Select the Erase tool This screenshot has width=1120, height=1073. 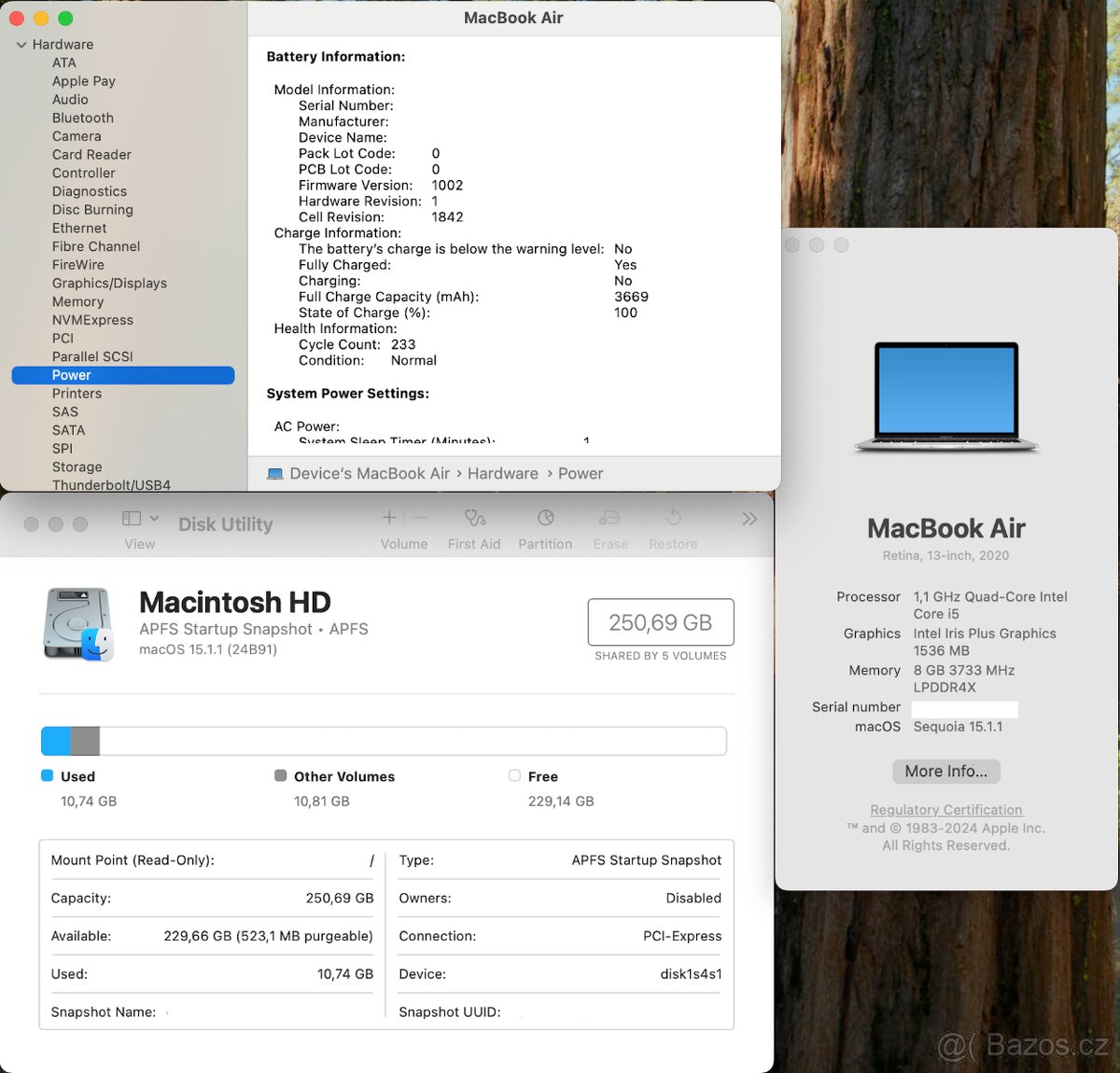pyautogui.click(x=609, y=525)
